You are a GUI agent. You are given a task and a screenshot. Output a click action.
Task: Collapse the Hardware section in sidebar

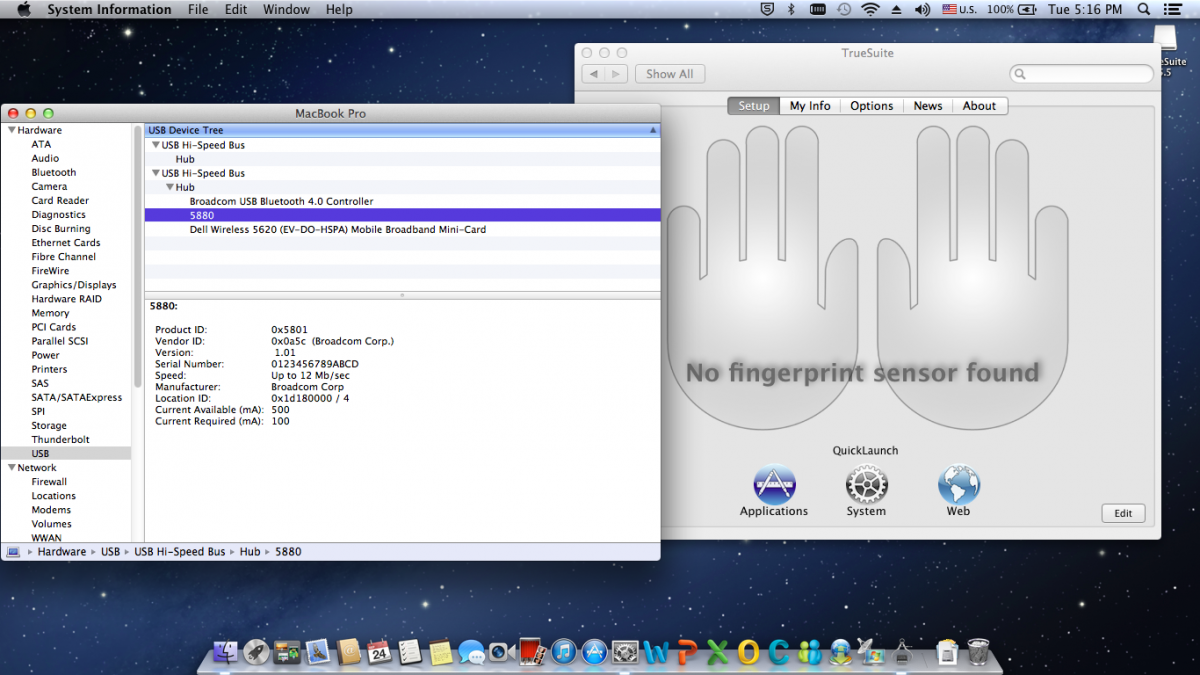pos(12,130)
